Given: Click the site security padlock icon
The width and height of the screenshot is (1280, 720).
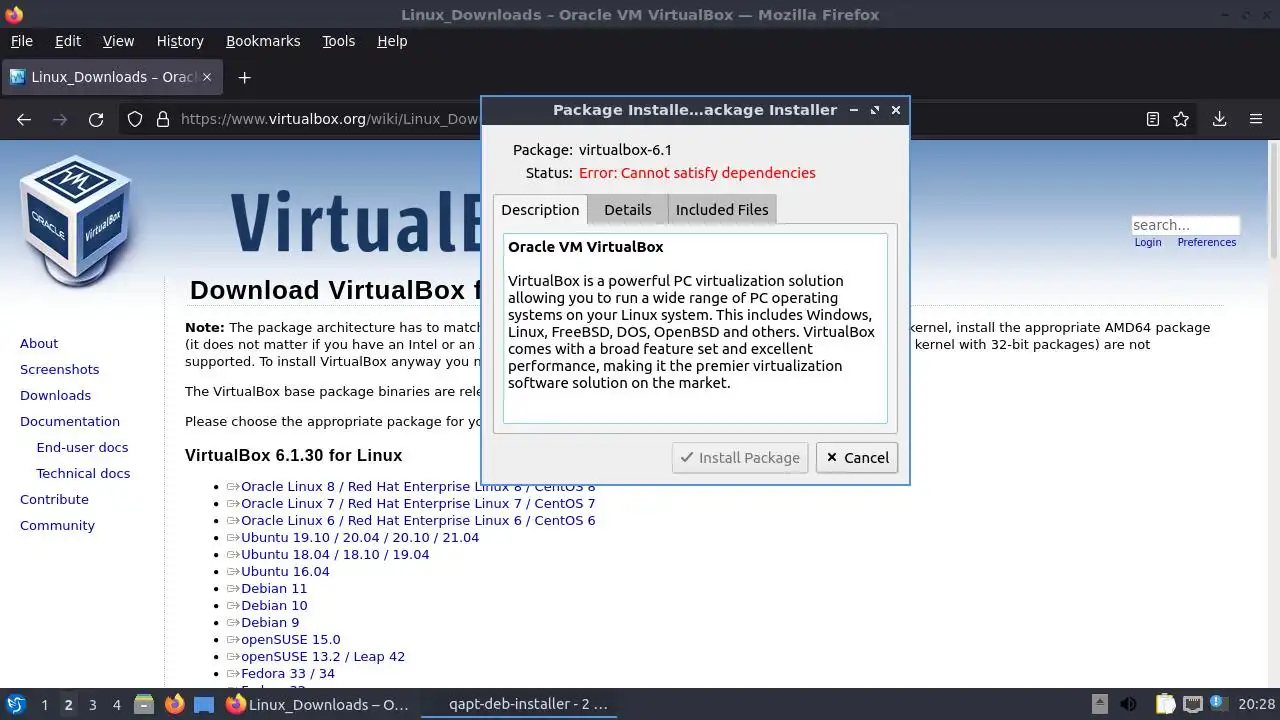Looking at the screenshot, I should [x=163, y=119].
